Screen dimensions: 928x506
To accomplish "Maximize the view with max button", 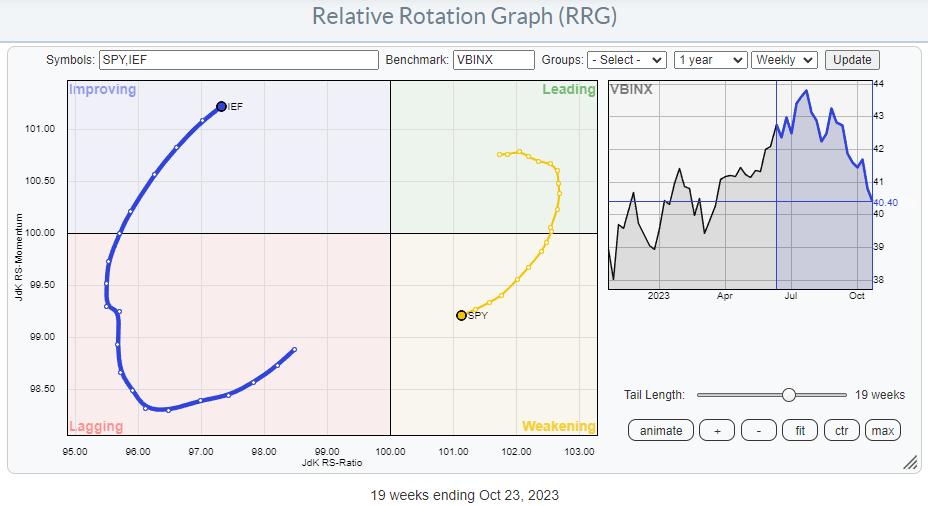I will point(882,430).
